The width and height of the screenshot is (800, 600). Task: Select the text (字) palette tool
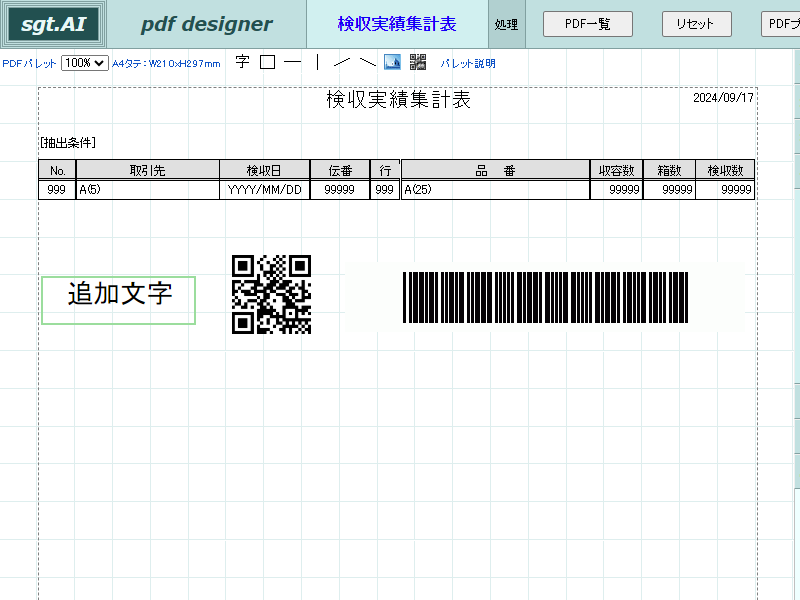pyautogui.click(x=242, y=62)
